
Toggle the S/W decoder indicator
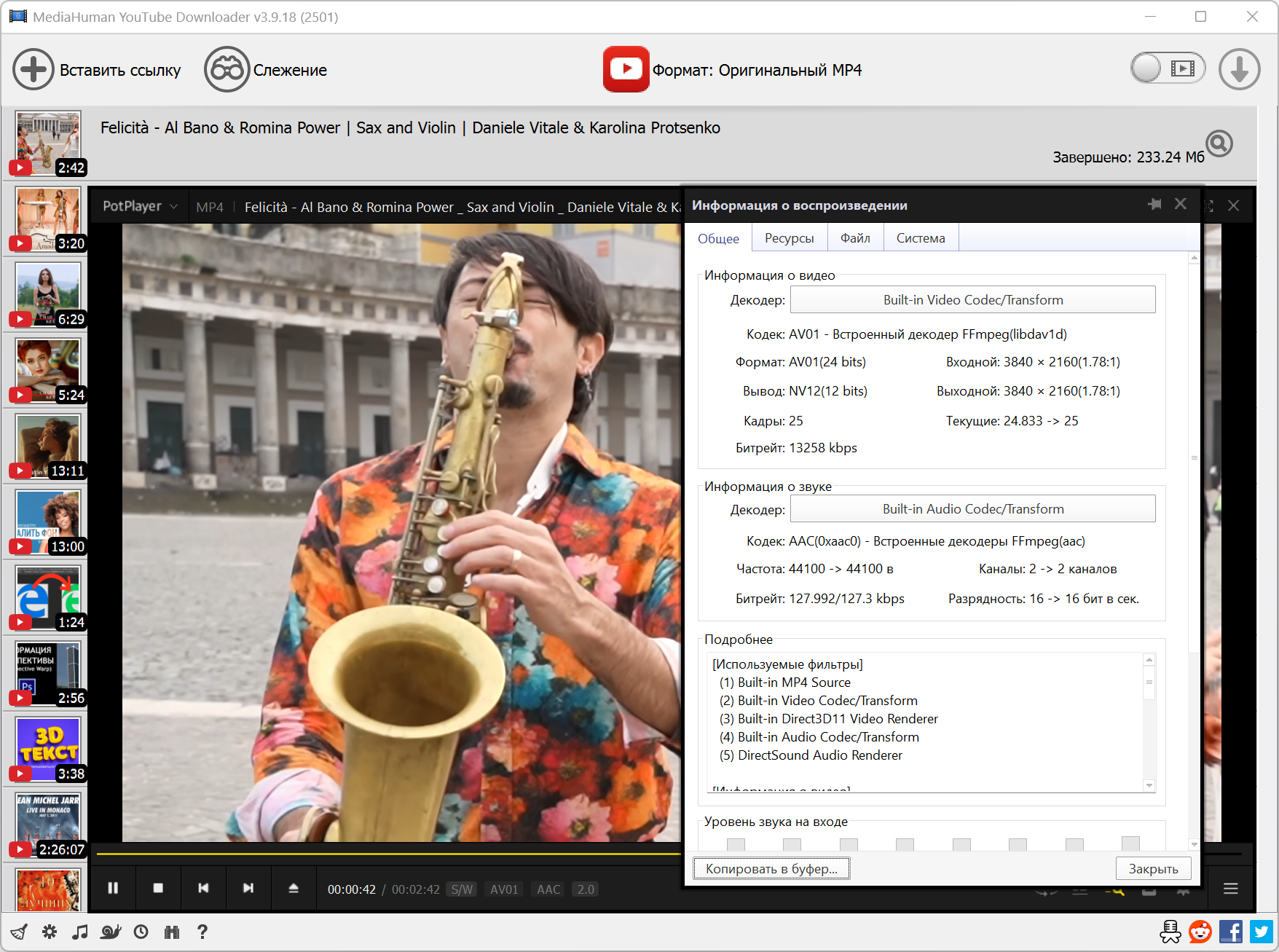pyautogui.click(x=462, y=889)
